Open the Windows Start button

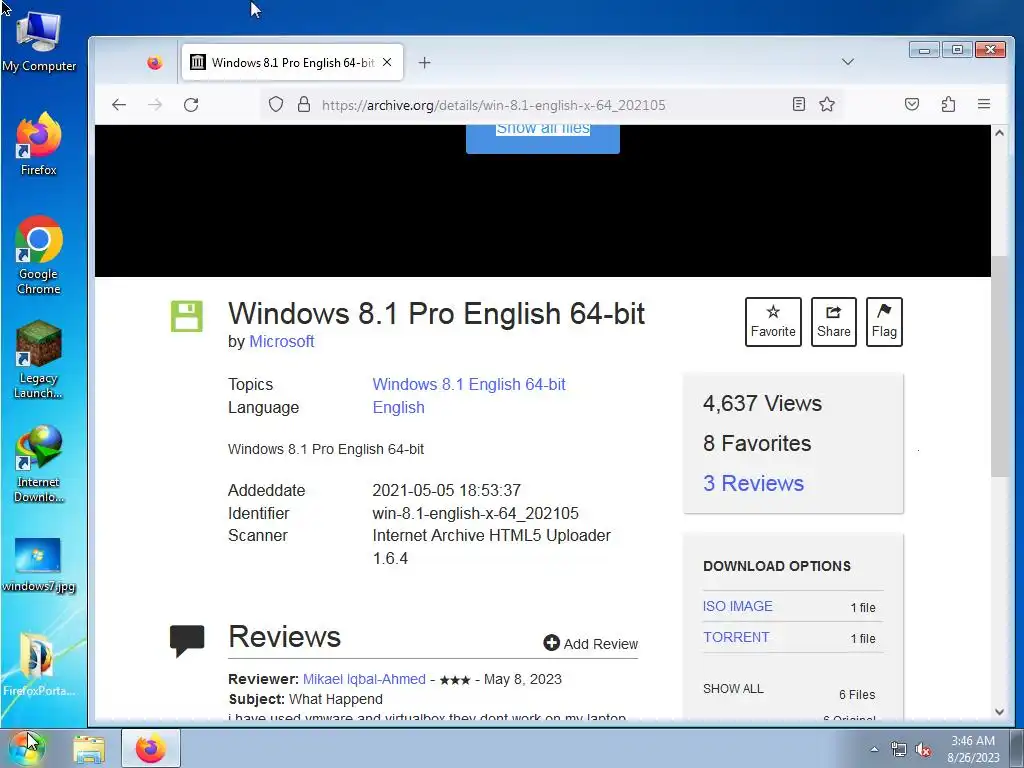click(x=27, y=748)
